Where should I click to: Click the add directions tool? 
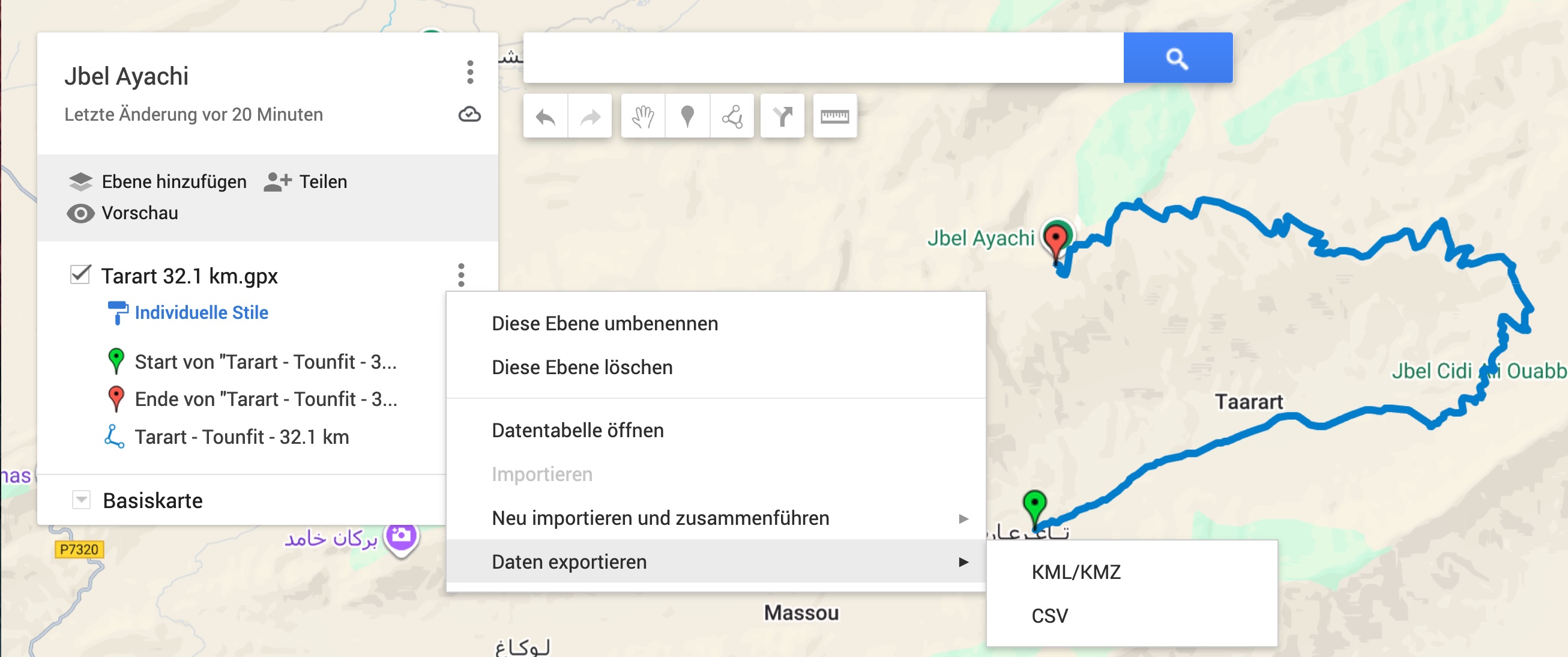(x=782, y=116)
